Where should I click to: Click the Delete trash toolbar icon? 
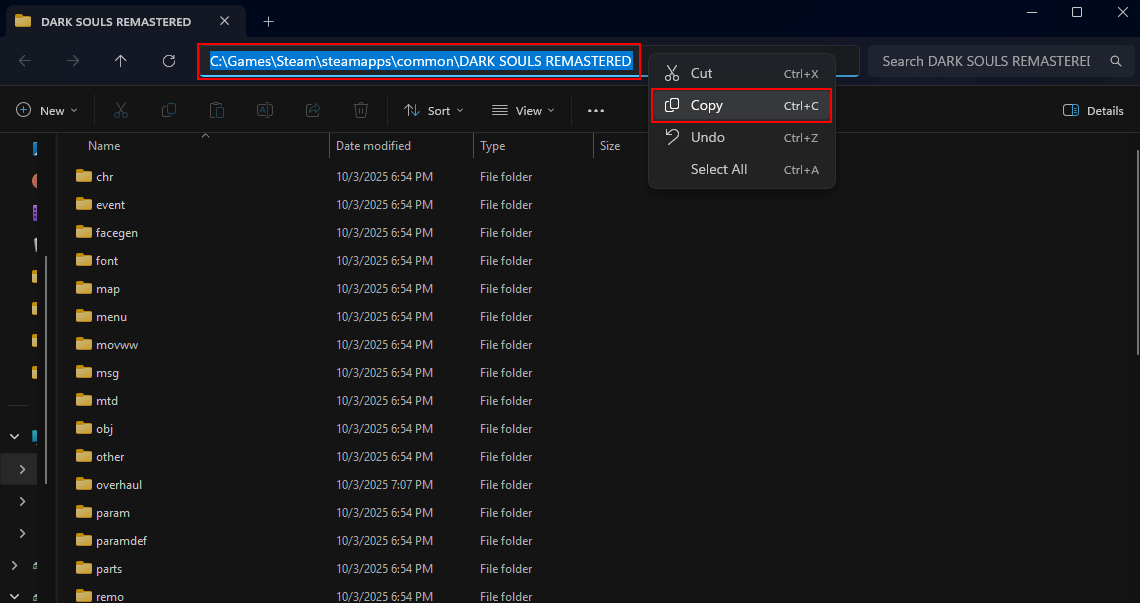click(x=361, y=111)
